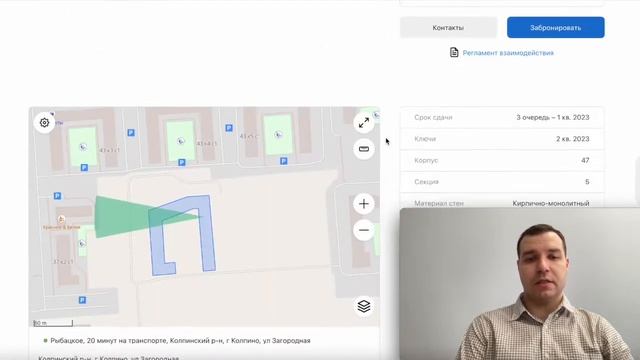Click parking marker at bottom left of map
This screenshot has width=640, height=360.
pos(82,300)
